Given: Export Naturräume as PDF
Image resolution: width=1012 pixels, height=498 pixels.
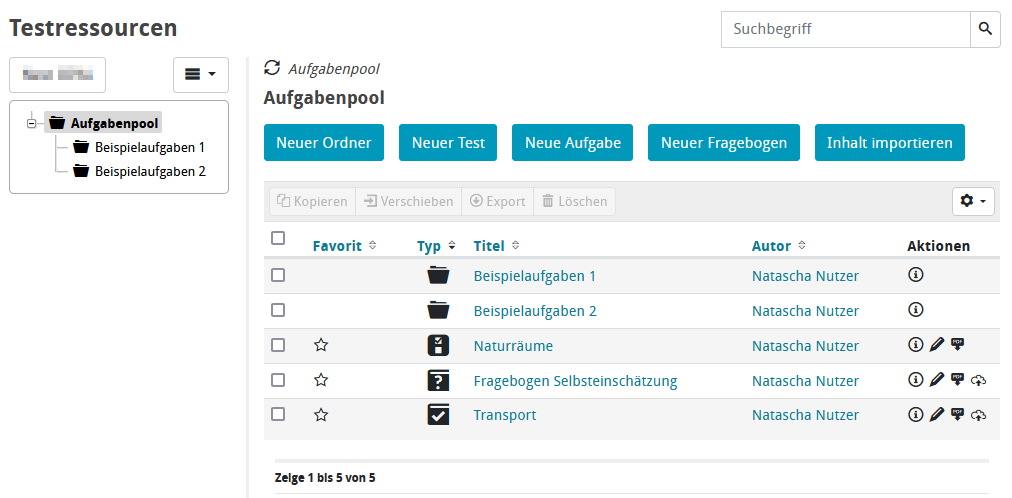Looking at the screenshot, I should [957, 345].
